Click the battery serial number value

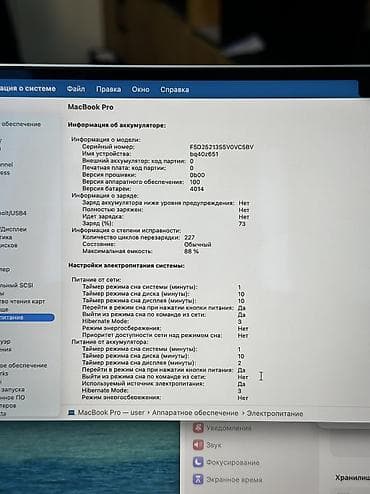tap(222, 147)
